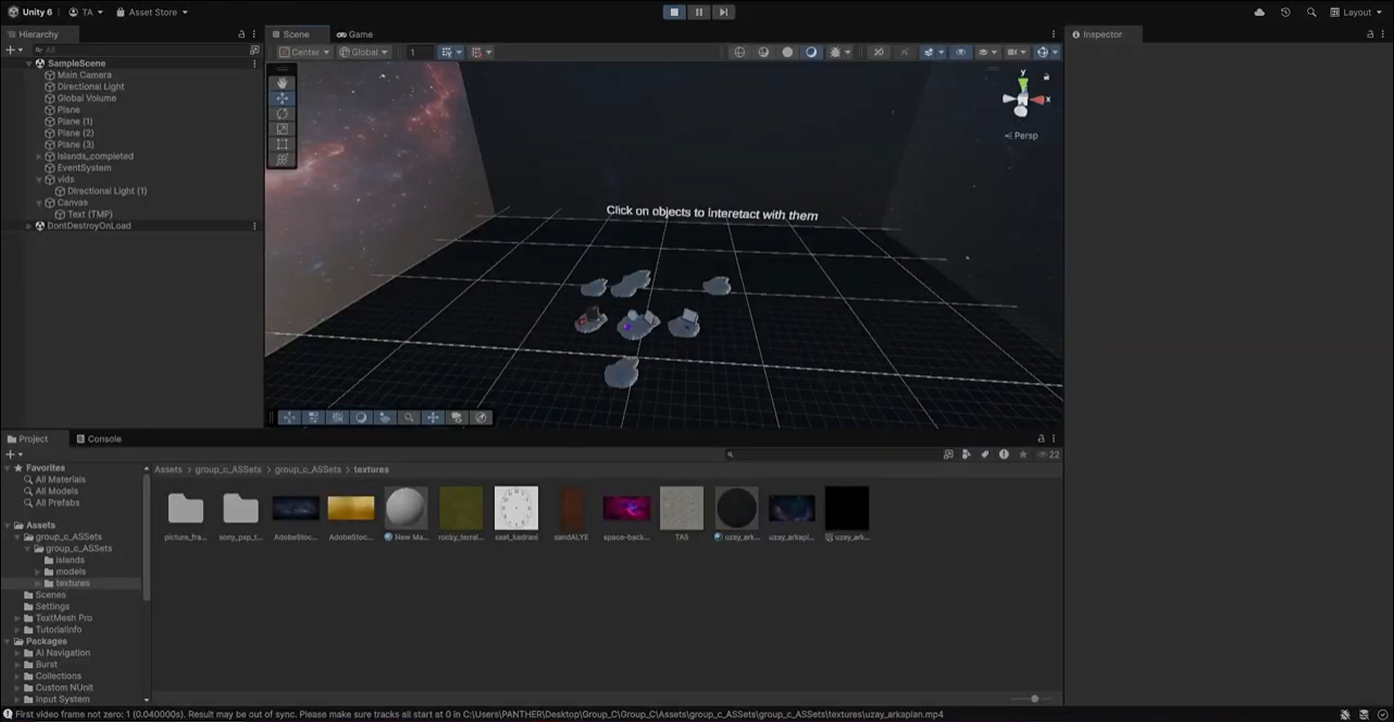Pause play mode
The width and height of the screenshot is (1394, 722).
pyautogui.click(x=698, y=12)
